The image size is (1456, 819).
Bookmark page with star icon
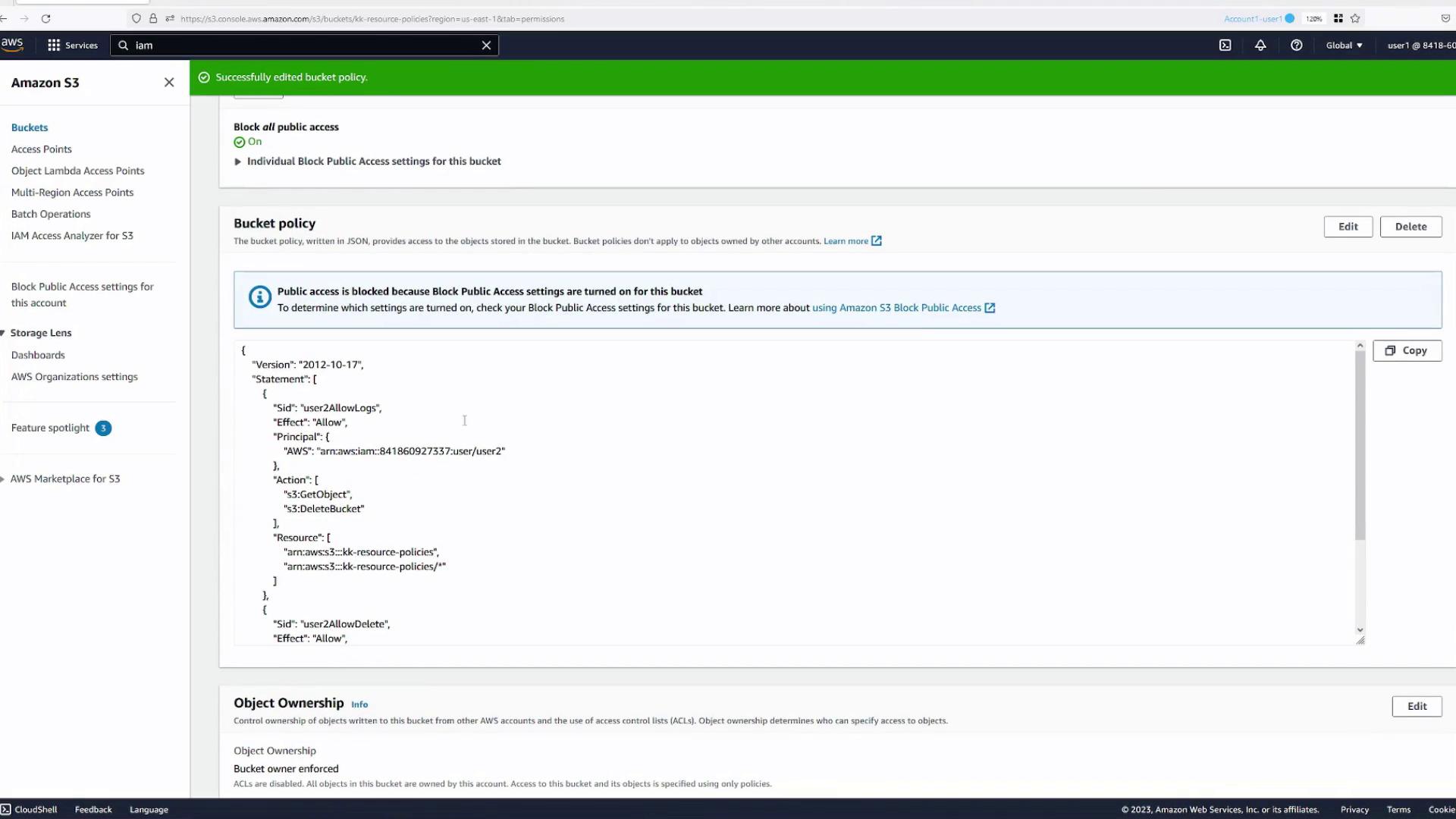(x=1355, y=19)
